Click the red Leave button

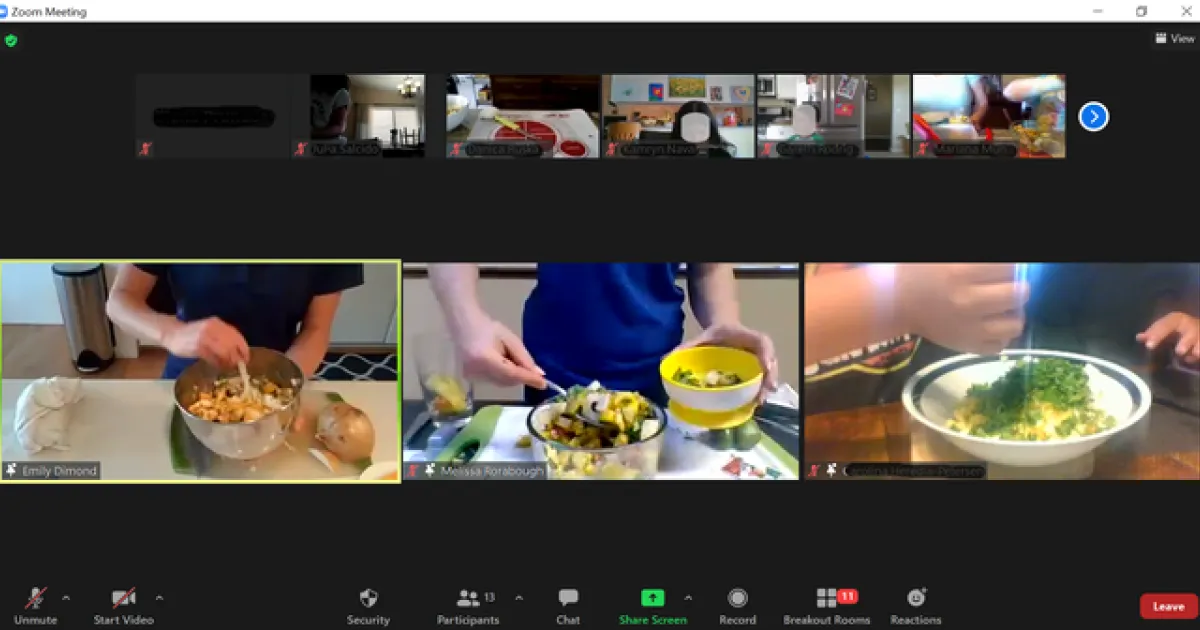point(1167,606)
